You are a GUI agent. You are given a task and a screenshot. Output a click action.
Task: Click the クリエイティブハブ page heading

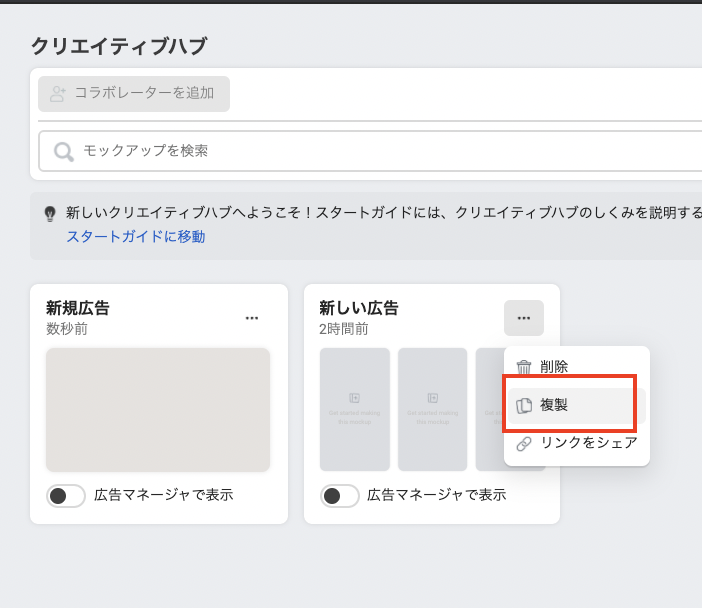119,46
